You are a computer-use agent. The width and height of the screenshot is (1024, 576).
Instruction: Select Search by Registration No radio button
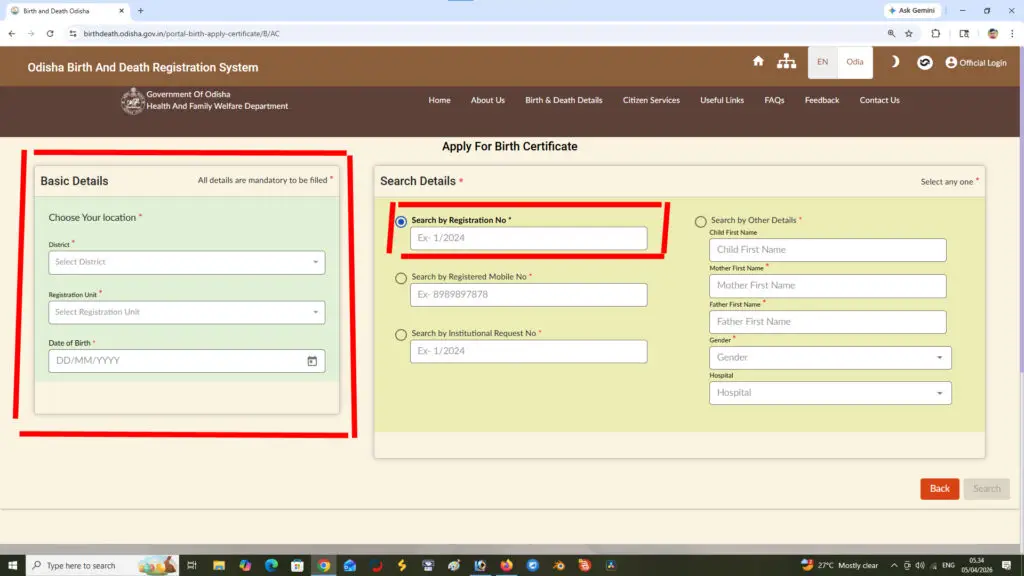[401, 221]
